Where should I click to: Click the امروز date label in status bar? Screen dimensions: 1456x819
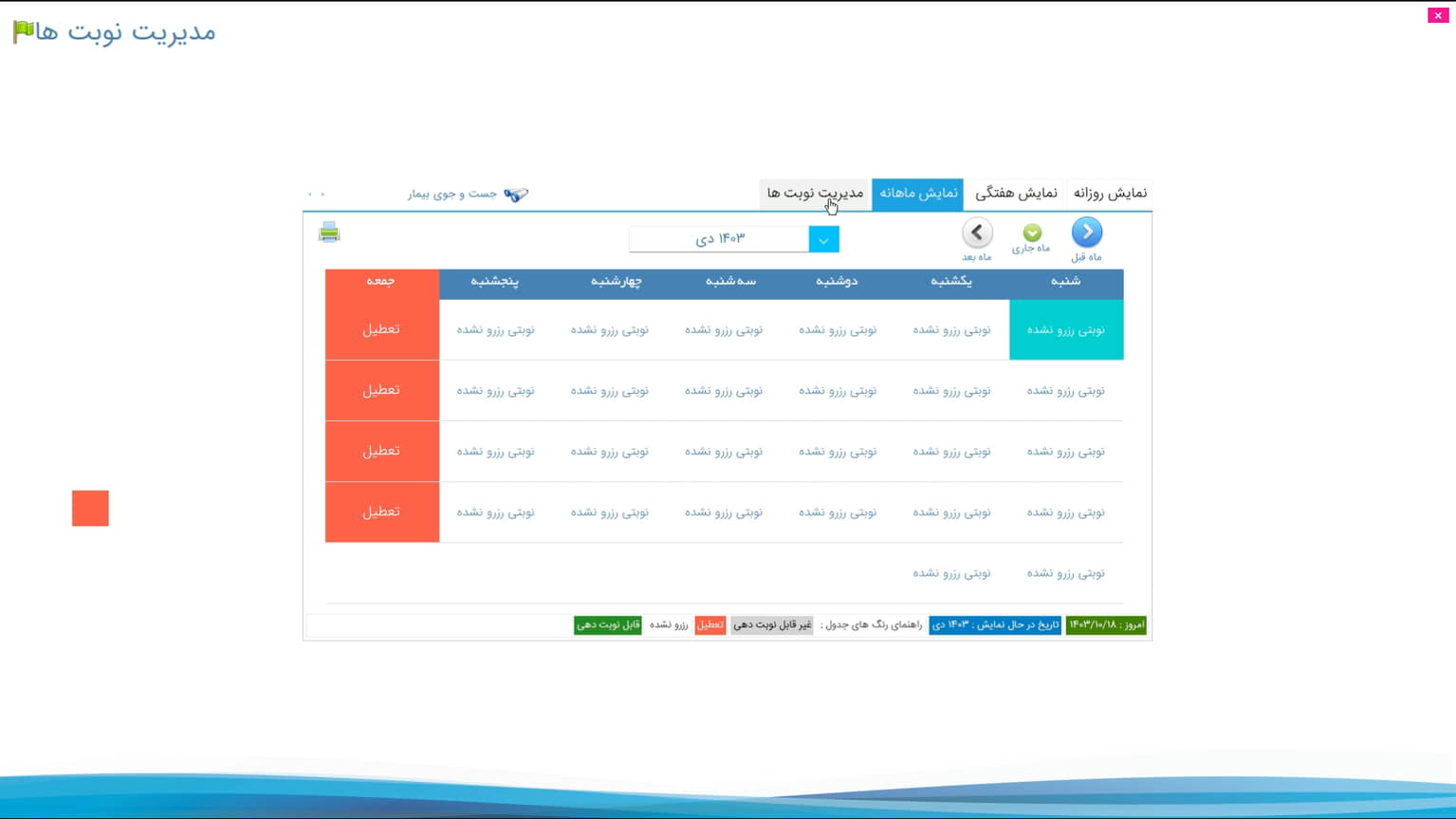coord(1106,625)
